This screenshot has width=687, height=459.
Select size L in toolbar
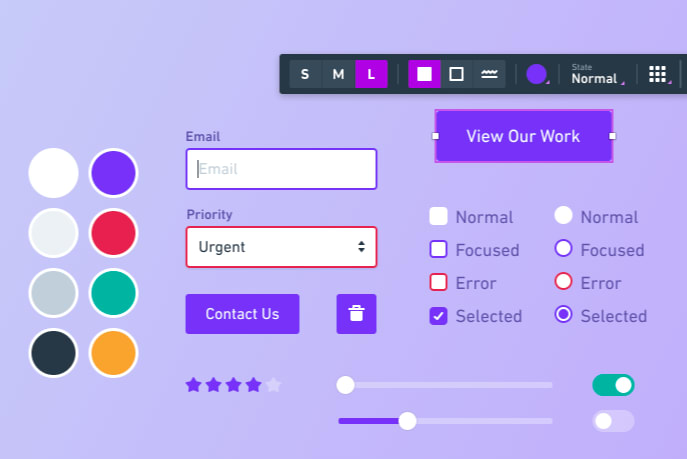(x=371, y=74)
